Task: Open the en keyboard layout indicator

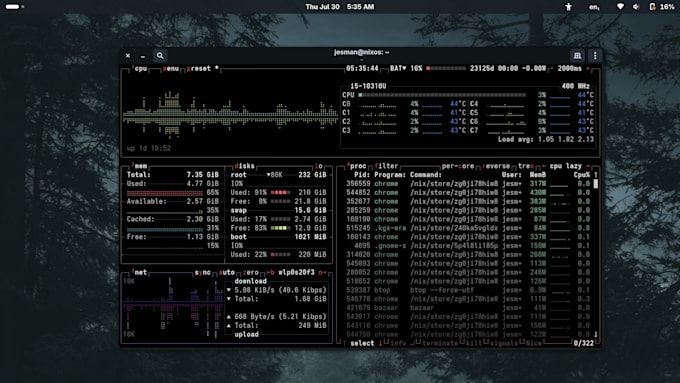Action: click(594, 7)
